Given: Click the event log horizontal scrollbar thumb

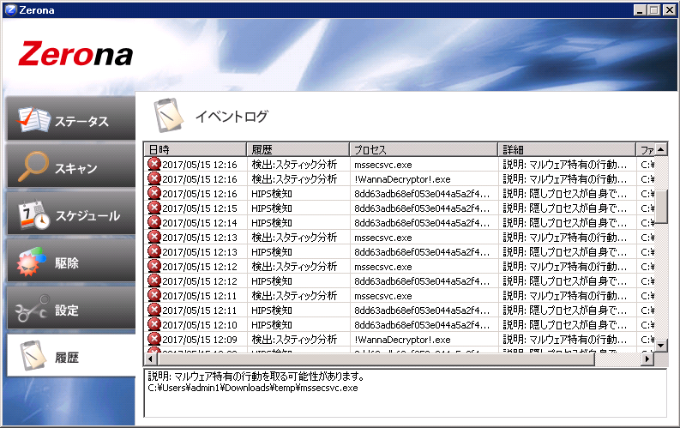Looking at the screenshot, I should (x=376, y=359).
